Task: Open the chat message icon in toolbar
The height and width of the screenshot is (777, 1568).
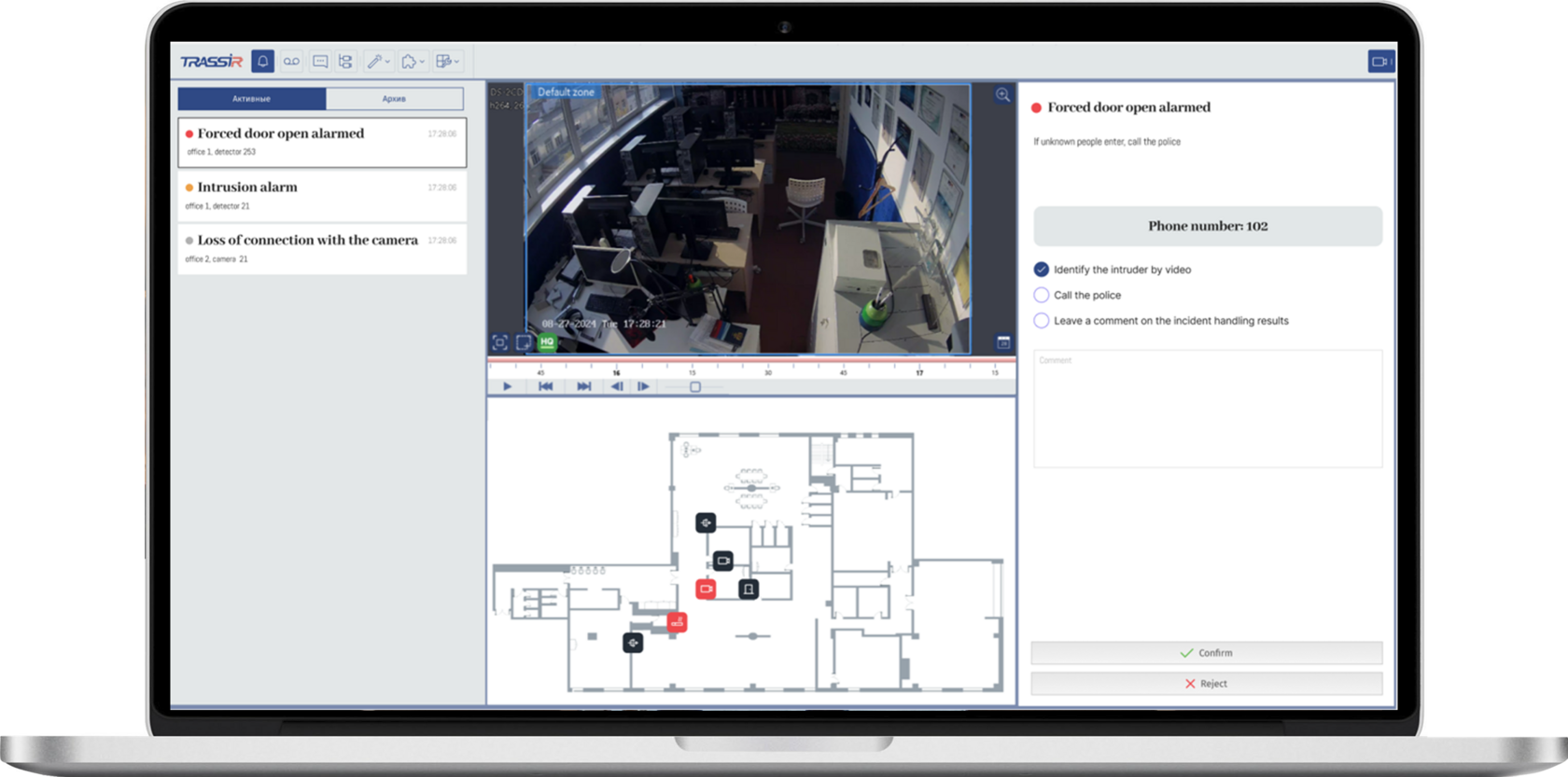Action: tap(320, 62)
